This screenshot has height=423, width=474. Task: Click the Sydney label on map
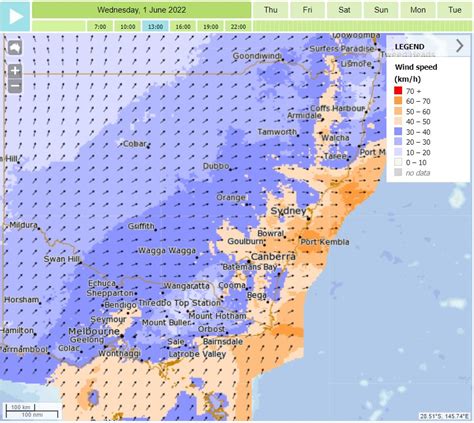coord(288,211)
